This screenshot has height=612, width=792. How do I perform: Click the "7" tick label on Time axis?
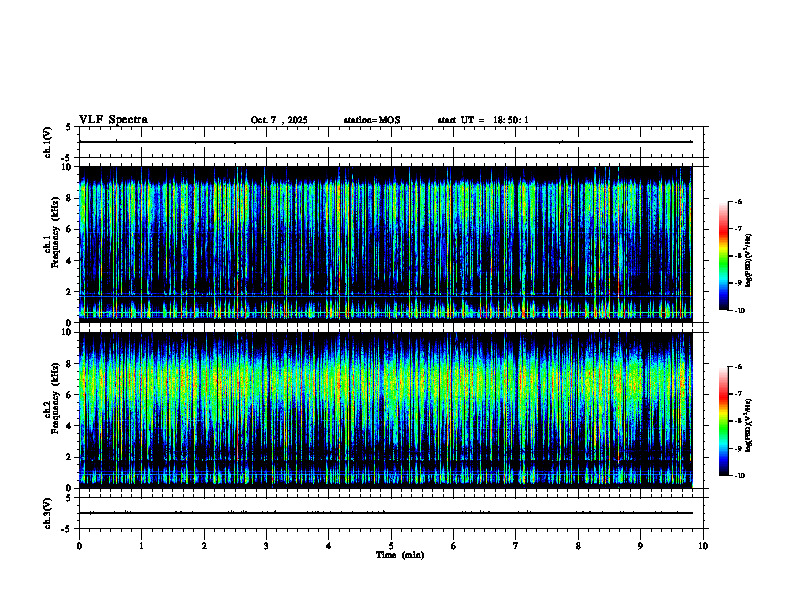point(516,546)
